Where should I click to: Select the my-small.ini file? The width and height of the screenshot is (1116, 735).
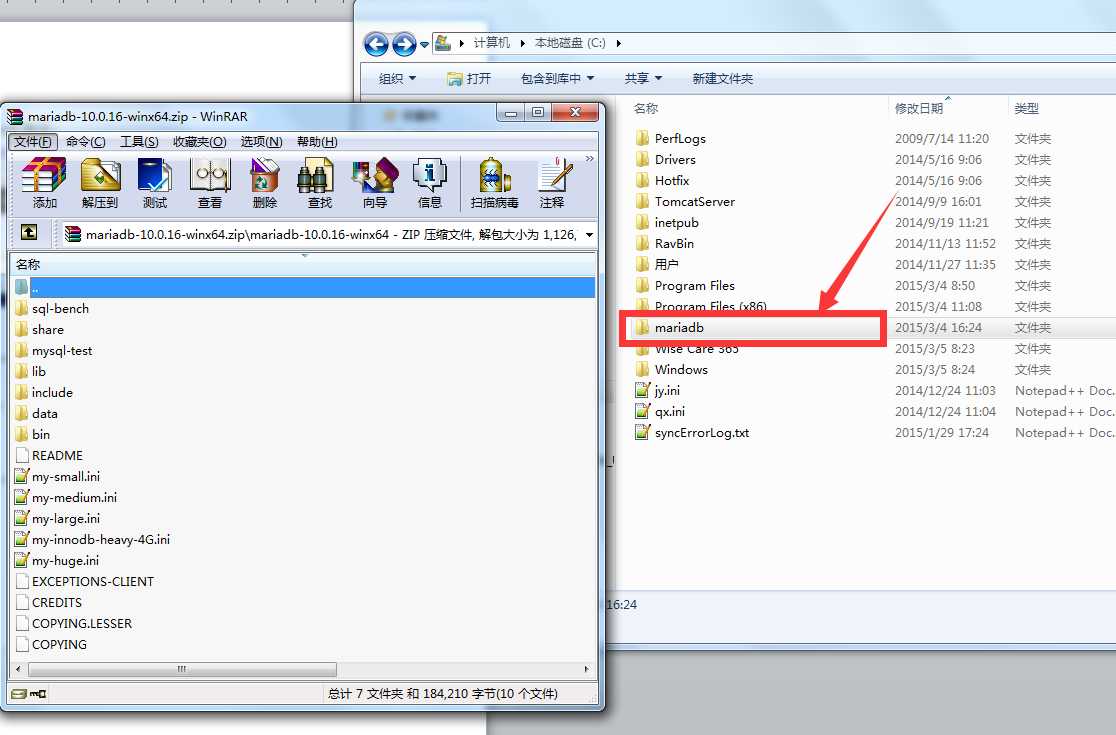pos(57,476)
